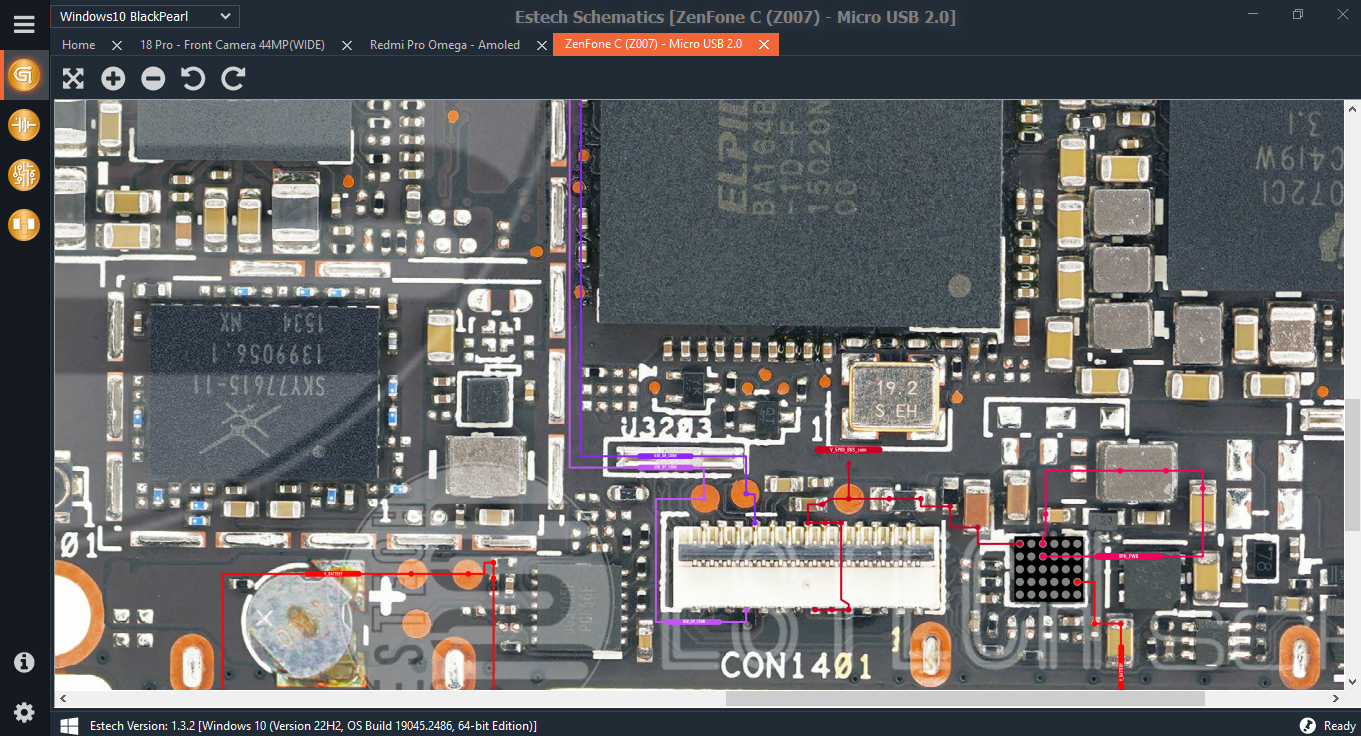Click the Ready status icon
Screen dimensions: 1361x736
coord(1307,725)
